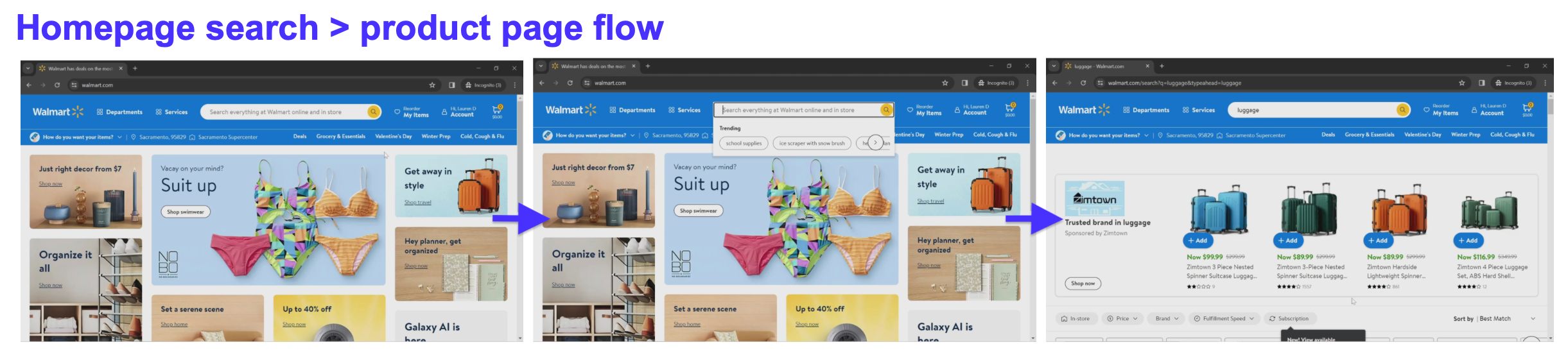Expand 'How do you want your items?' right window
This screenshot has width=1568, height=358.
click(1108, 135)
